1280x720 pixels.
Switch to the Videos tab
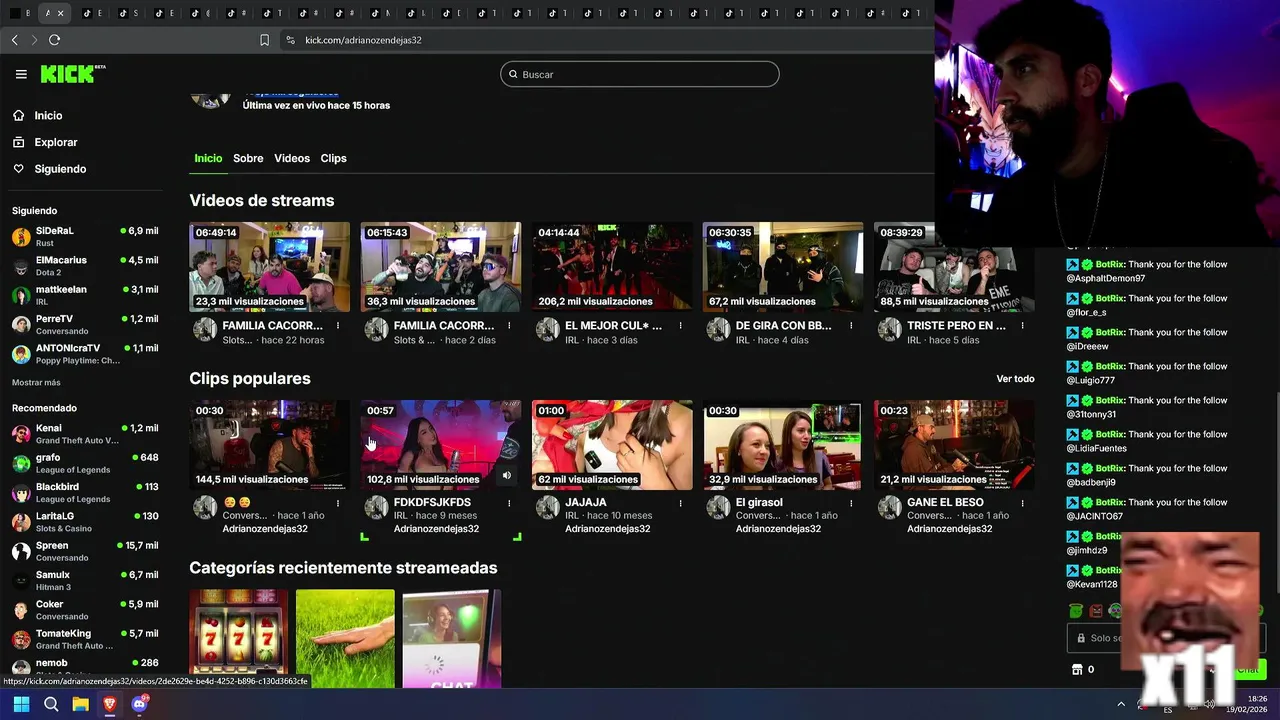pos(292,158)
